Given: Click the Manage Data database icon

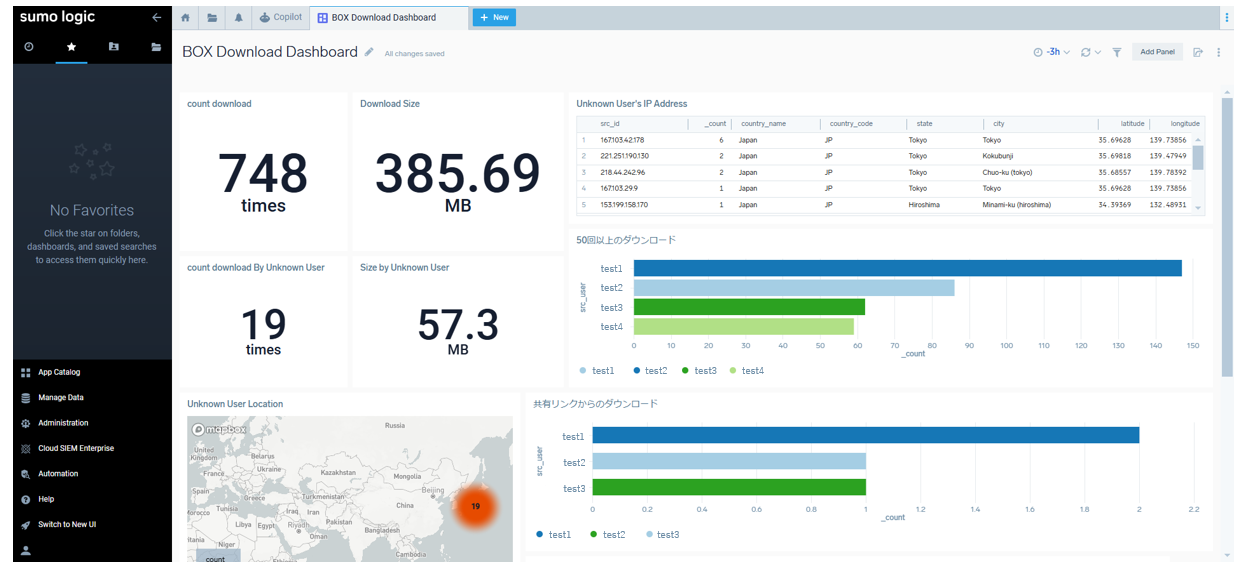Looking at the screenshot, I should click(x=26, y=398).
